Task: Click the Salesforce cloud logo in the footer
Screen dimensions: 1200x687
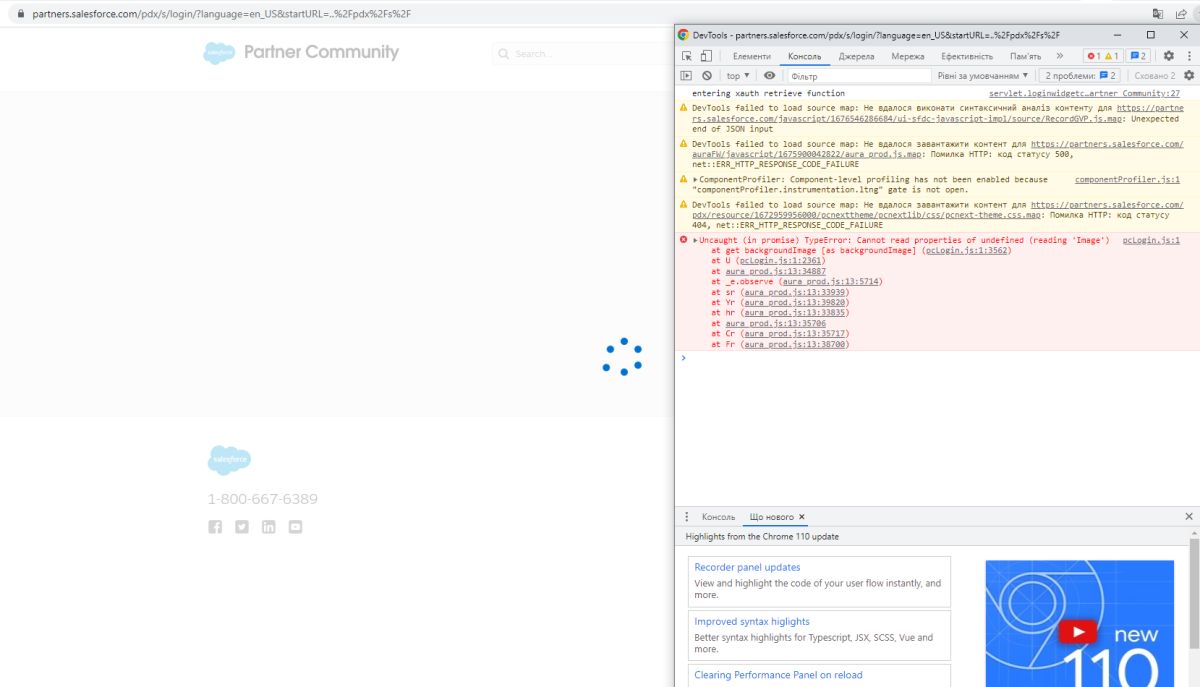Action: click(x=229, y=460)
